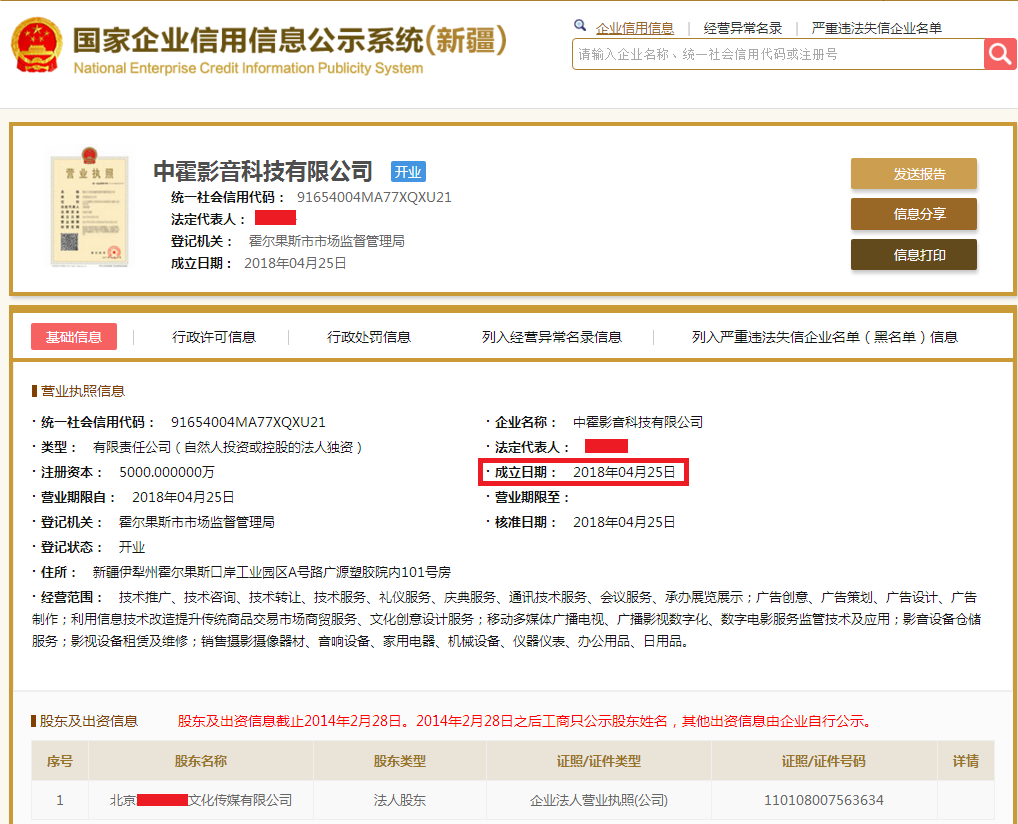Viewport: 1018px width, 824px height.
Task: Click the 股东及出资信息 section heading
Action: point(89,721)
